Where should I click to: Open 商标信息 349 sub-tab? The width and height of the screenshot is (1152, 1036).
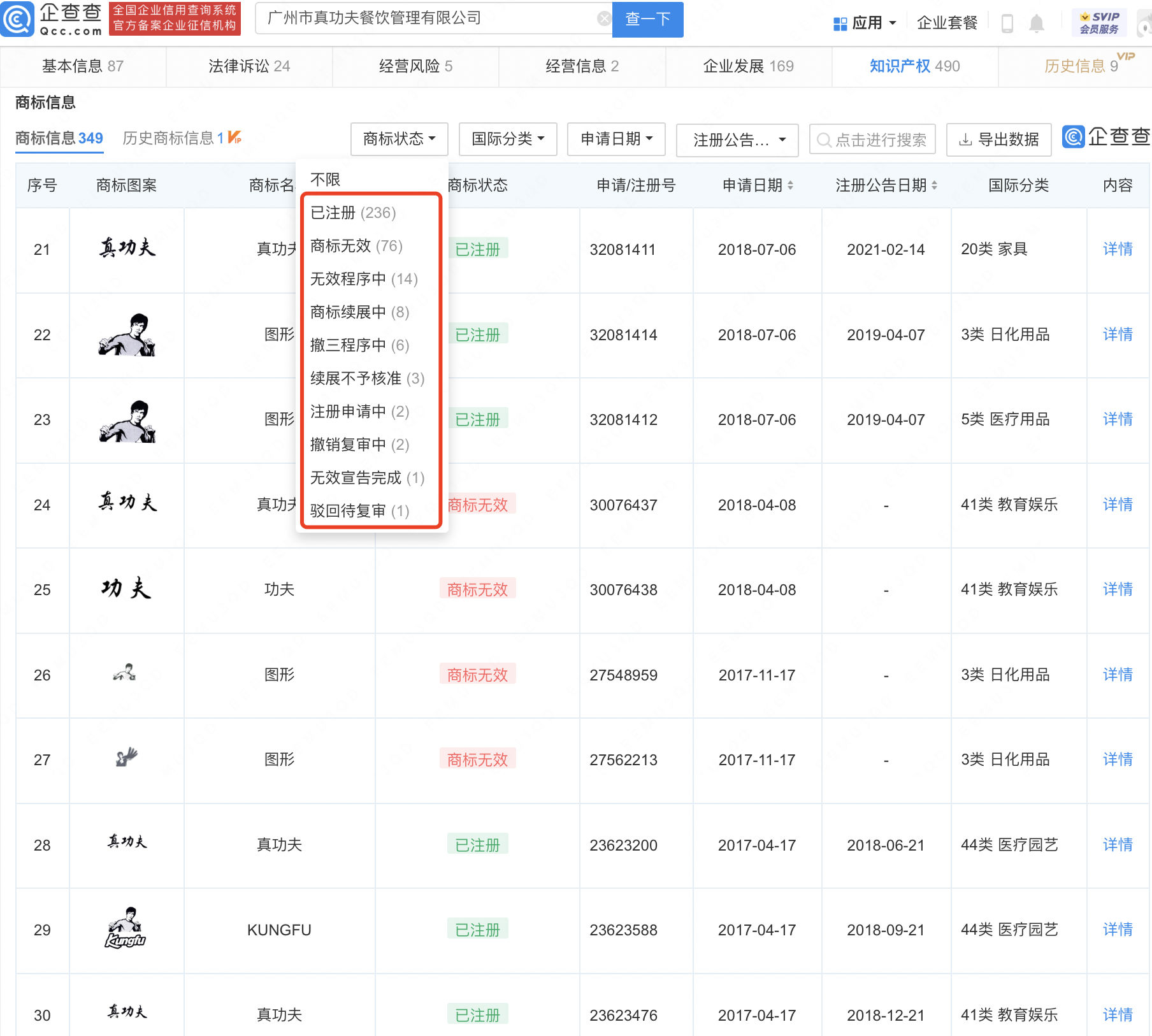point(59,138)
